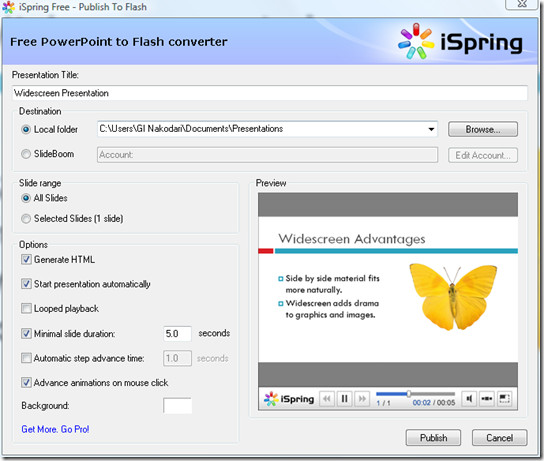Skip to next slide in preview player
544x461 pixels.
tap(362, 399)
